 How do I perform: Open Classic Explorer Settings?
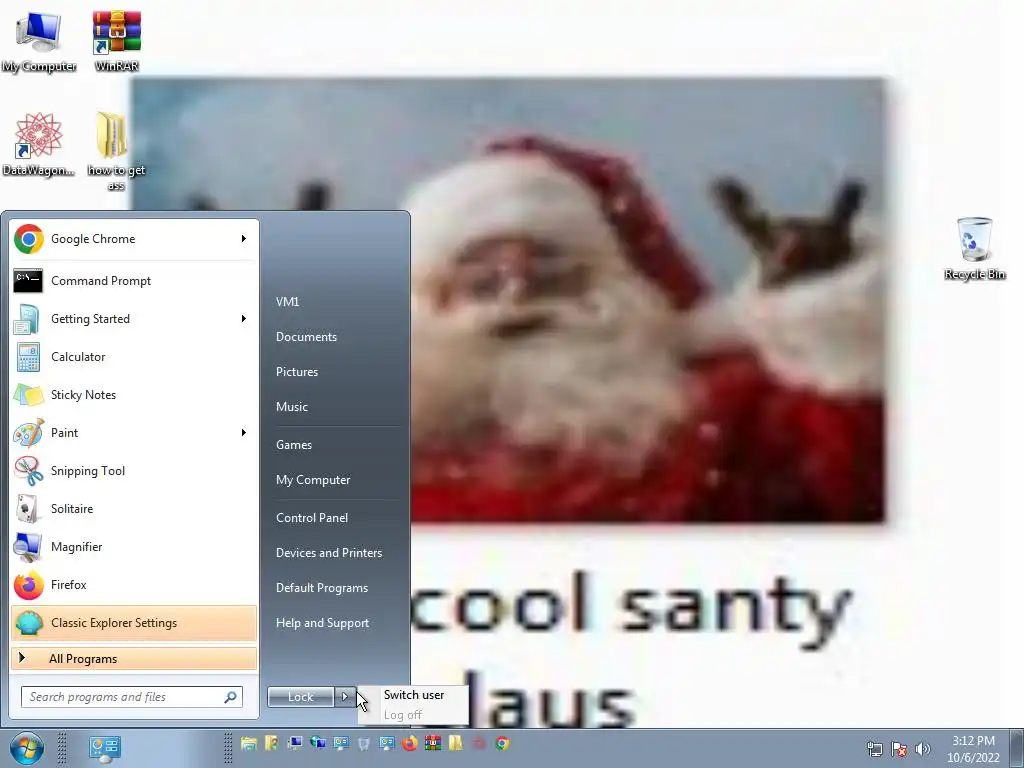coord(134,623)
